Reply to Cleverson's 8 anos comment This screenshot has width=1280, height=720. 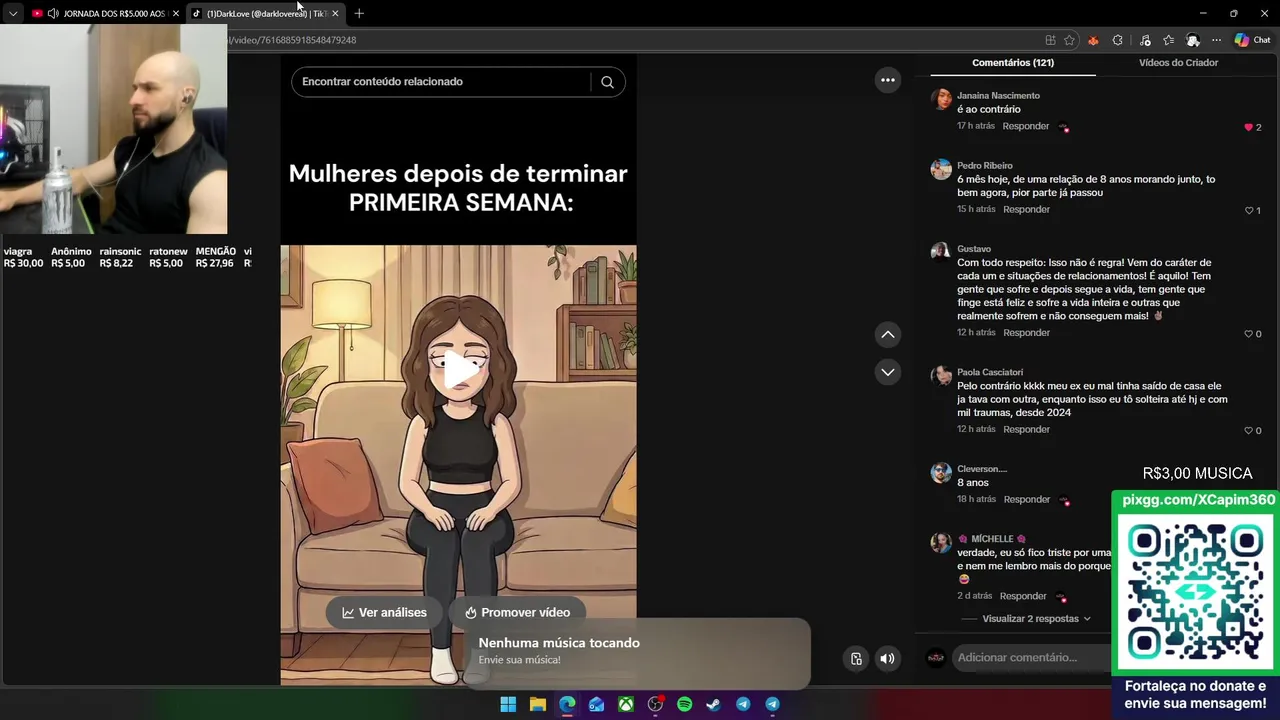click(1026, 500)
